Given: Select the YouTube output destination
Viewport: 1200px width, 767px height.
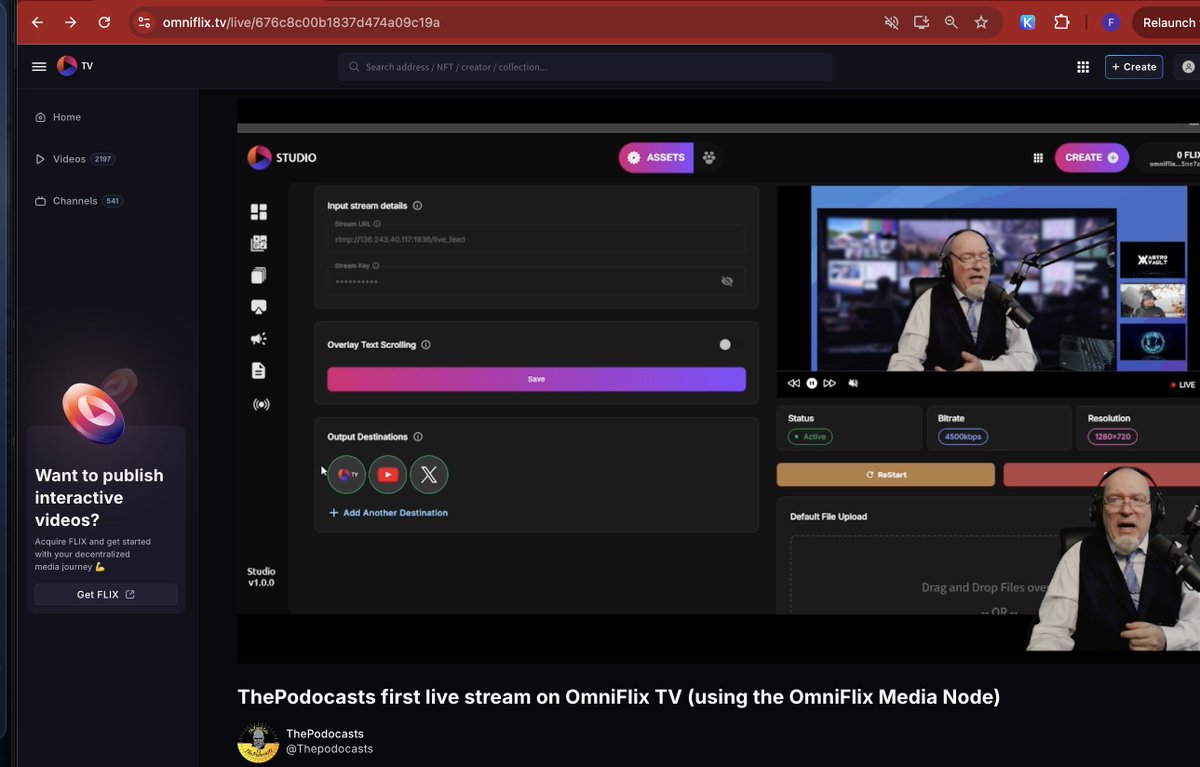Looking at the screenshot, I should (388, 474).
